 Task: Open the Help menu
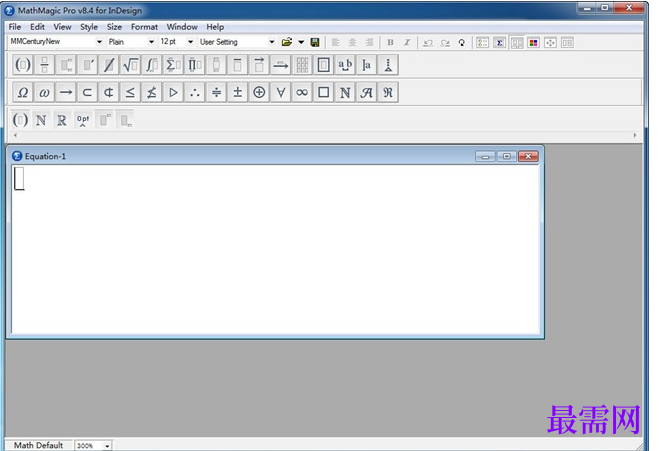tap(215, 27)
